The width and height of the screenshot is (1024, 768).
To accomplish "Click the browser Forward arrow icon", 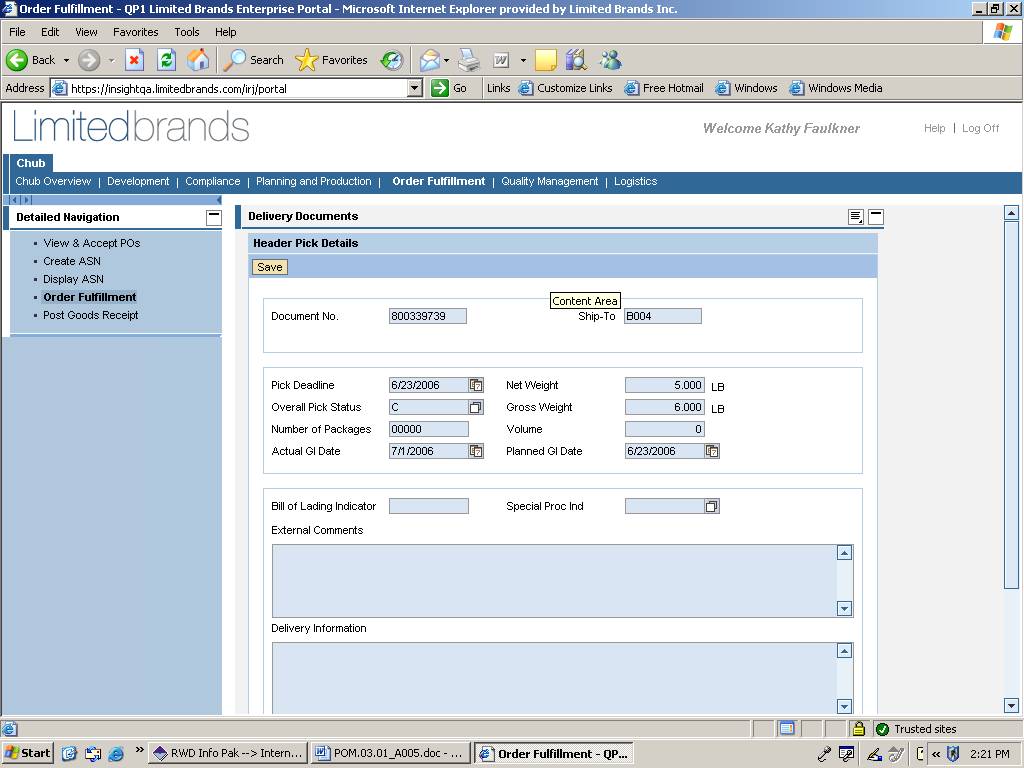I will [x=89, y=60].
